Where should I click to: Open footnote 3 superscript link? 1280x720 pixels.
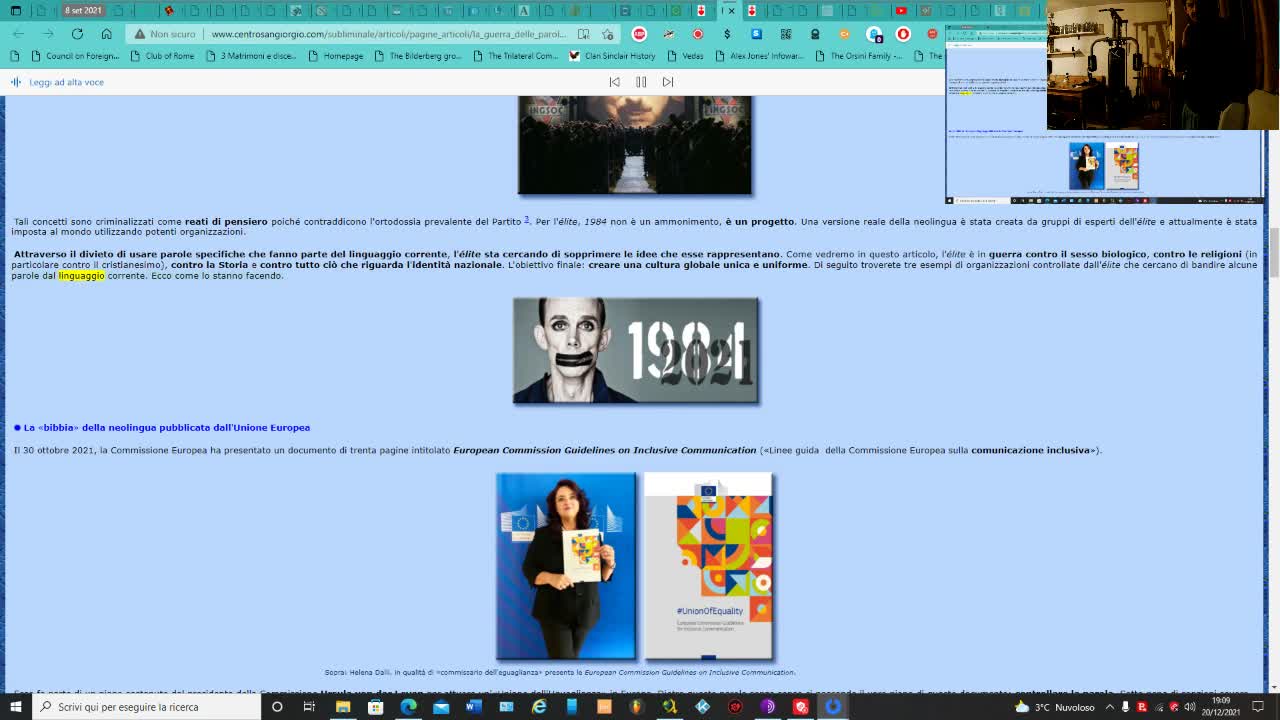point(526,219)
